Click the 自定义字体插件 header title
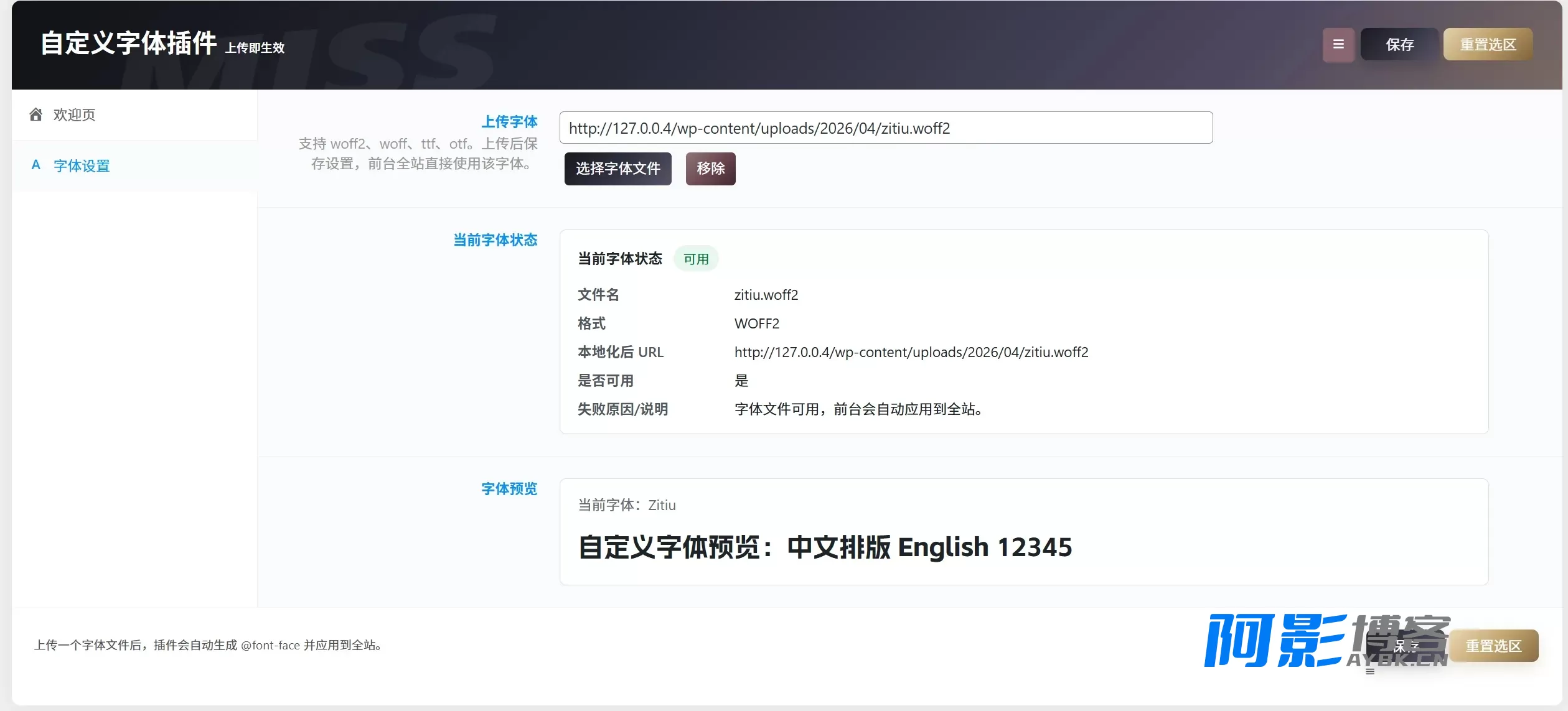The height and width of the screenshot is (711, 1568). click(129, 44)
